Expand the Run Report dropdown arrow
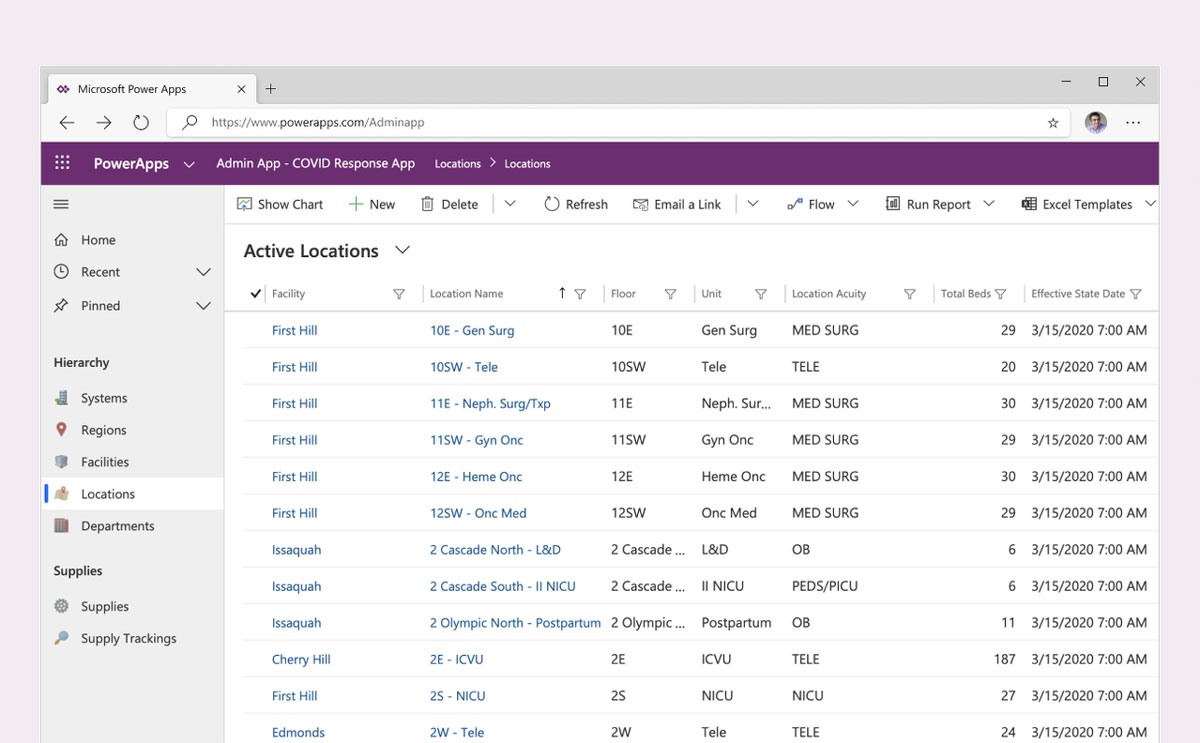This screenshot has height=743, width=1200. click(x=989, y=204)
